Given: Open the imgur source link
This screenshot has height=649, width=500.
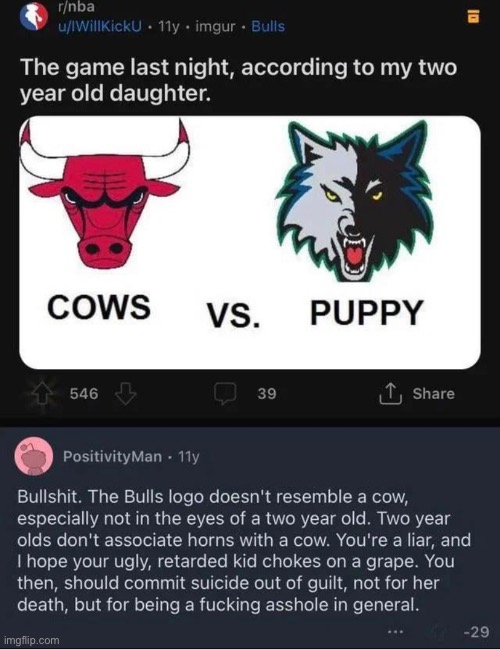Looking at the screenshot, I should [x=215, y=26].
